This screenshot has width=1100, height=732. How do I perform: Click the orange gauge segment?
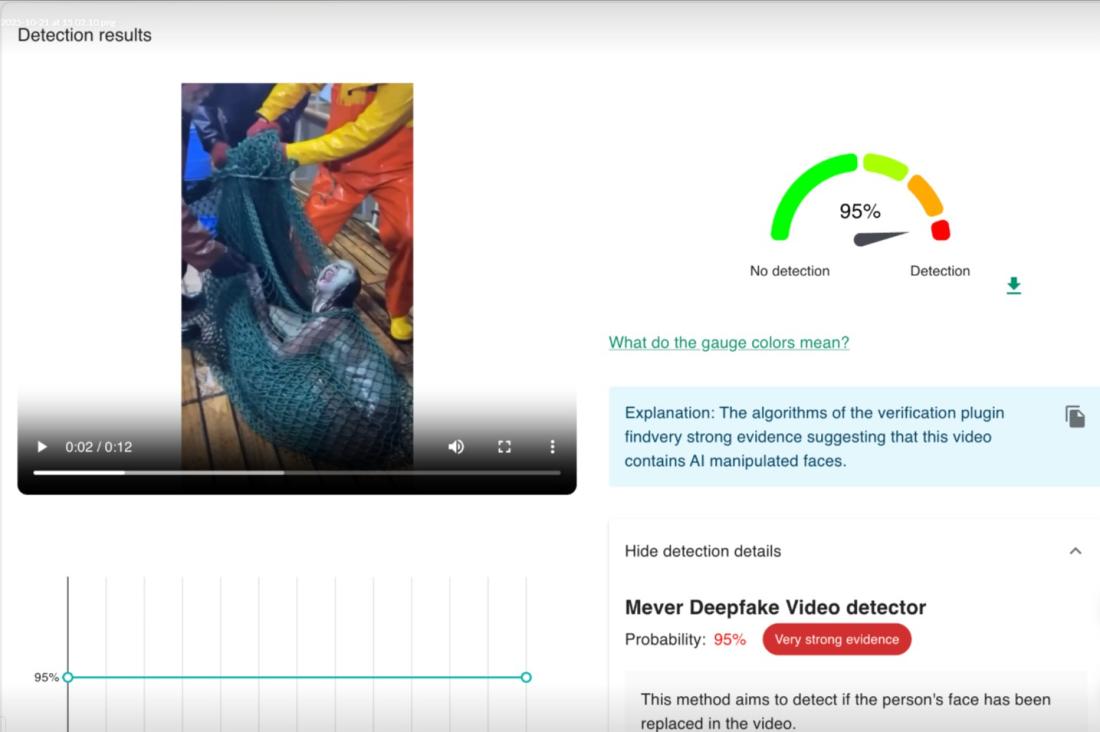point(925,194)
